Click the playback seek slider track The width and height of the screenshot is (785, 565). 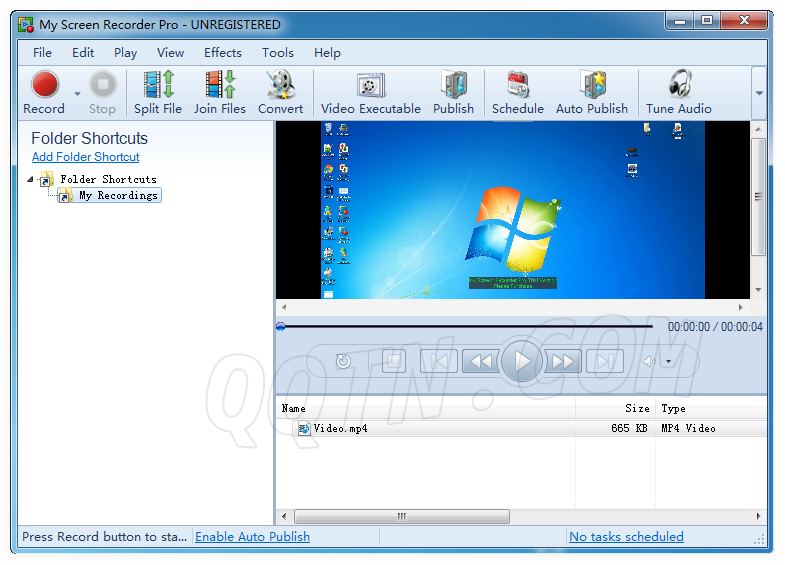[465, 326]
